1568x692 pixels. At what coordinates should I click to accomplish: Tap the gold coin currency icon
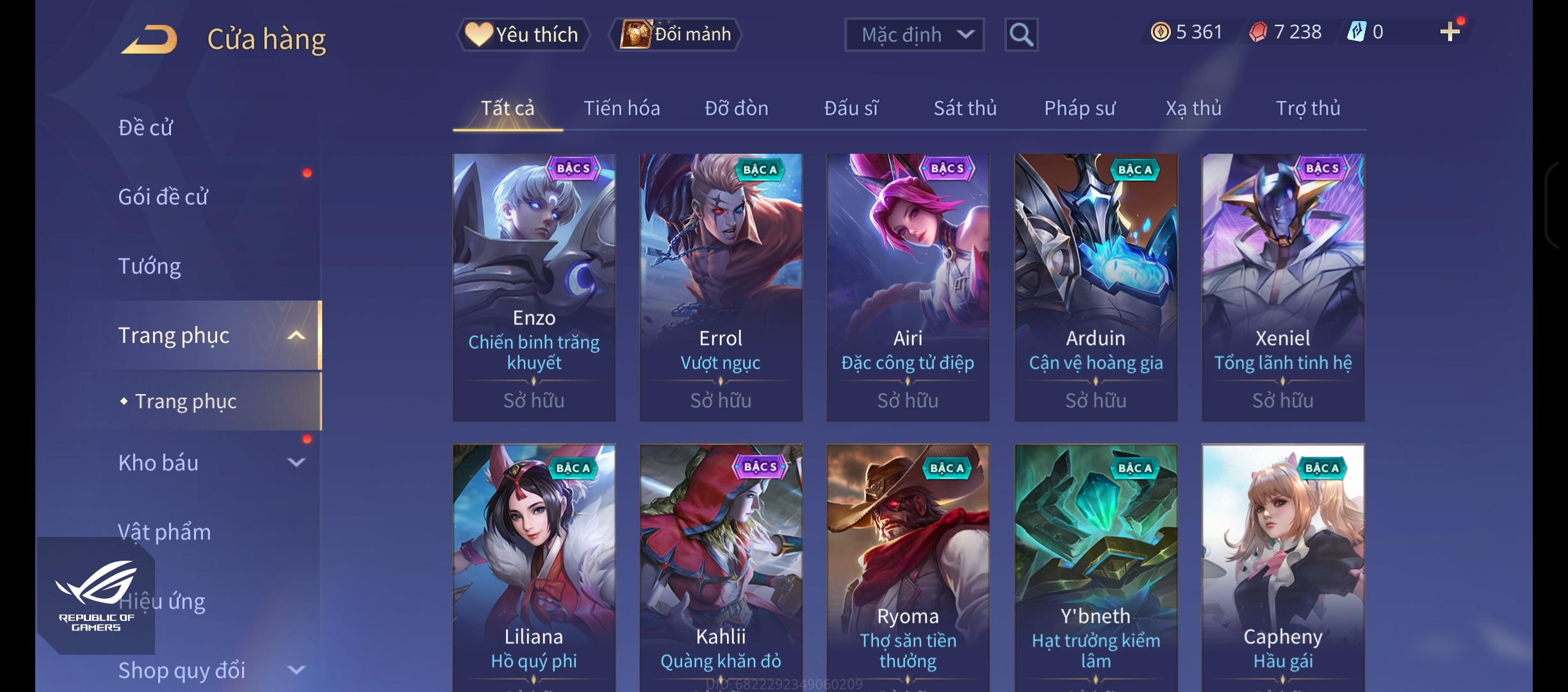(1160, 31)
